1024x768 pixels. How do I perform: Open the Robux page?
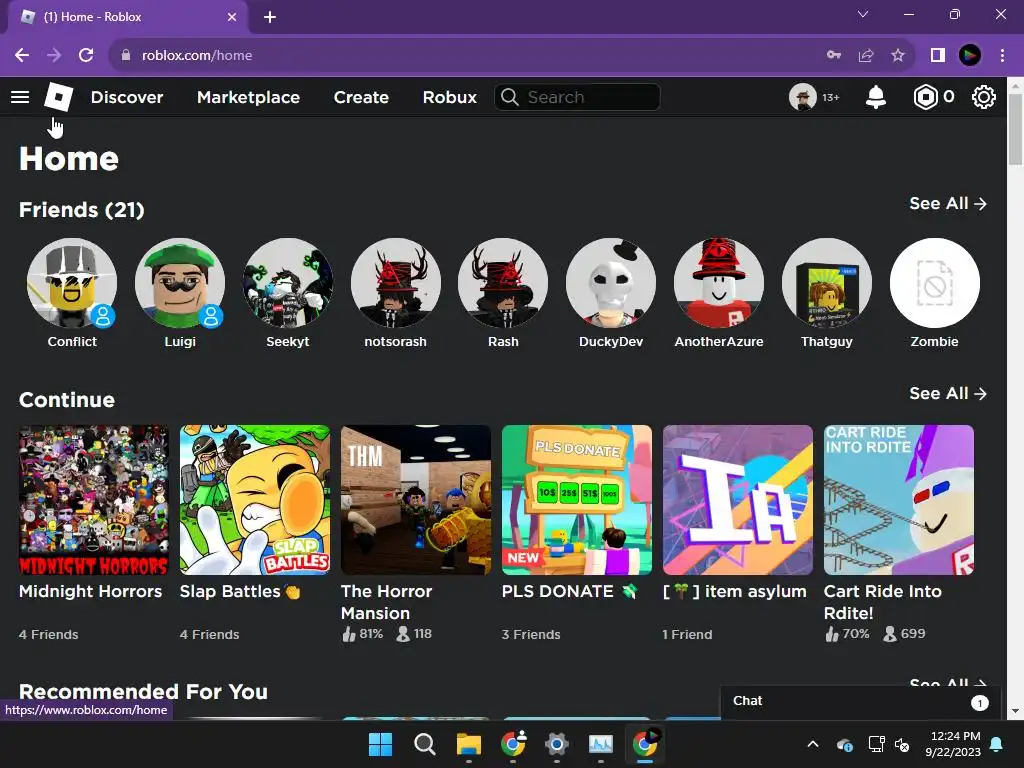click(449, 97)
